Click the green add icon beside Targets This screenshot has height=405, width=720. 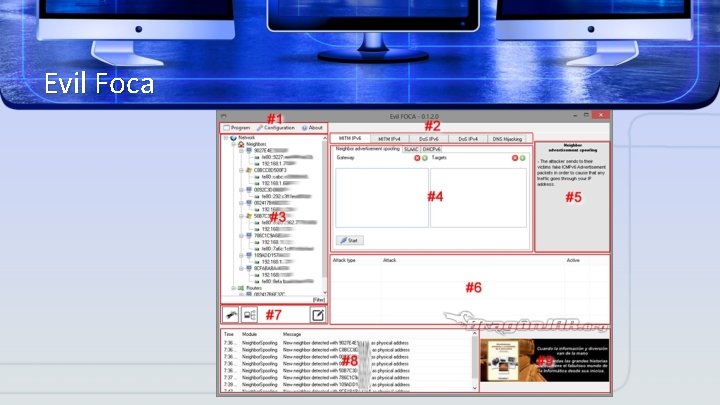coord(523,158)
